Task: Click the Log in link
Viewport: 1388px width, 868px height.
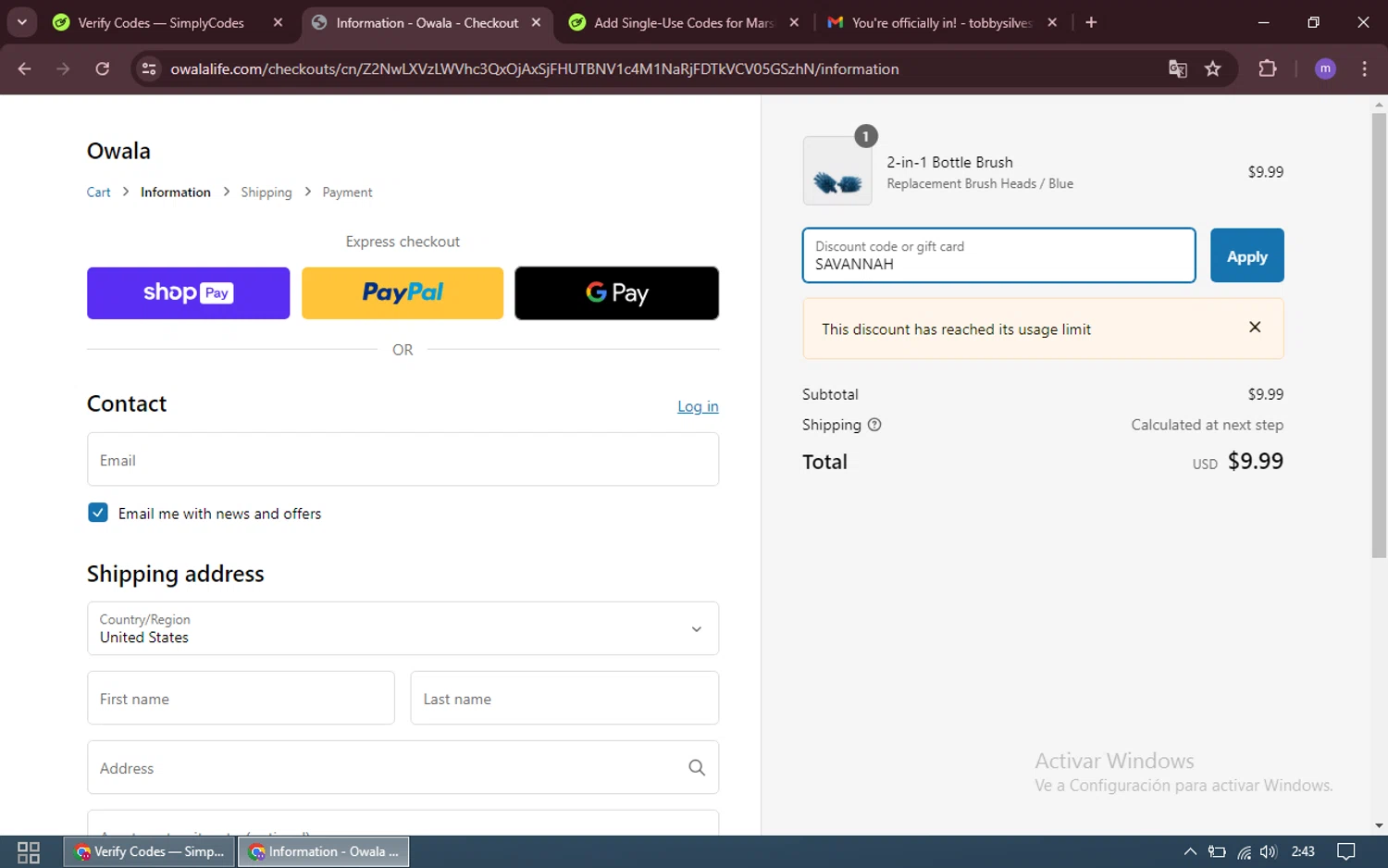Action: coord(698,406)
